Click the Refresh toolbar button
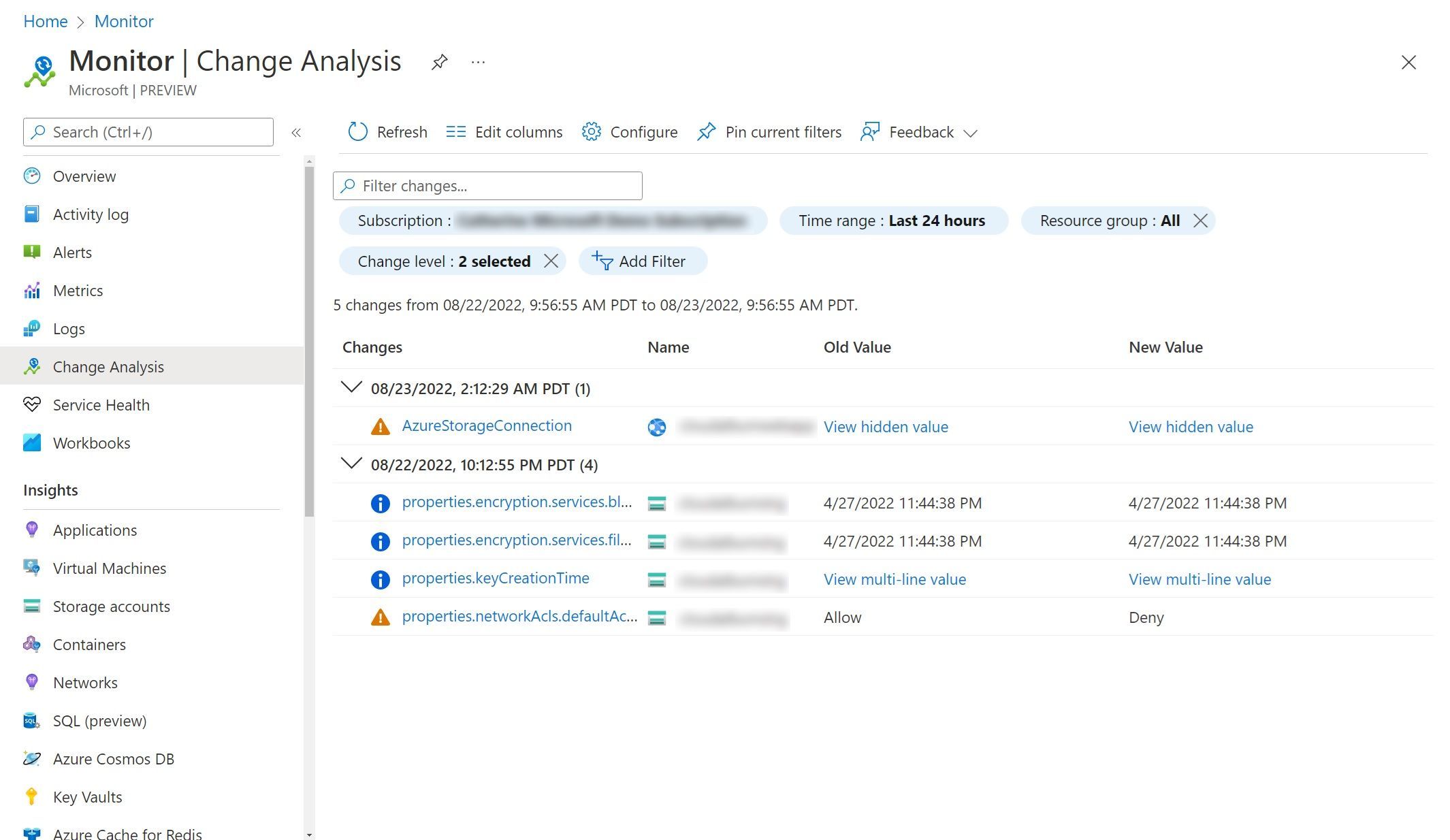 pos(388,132)
